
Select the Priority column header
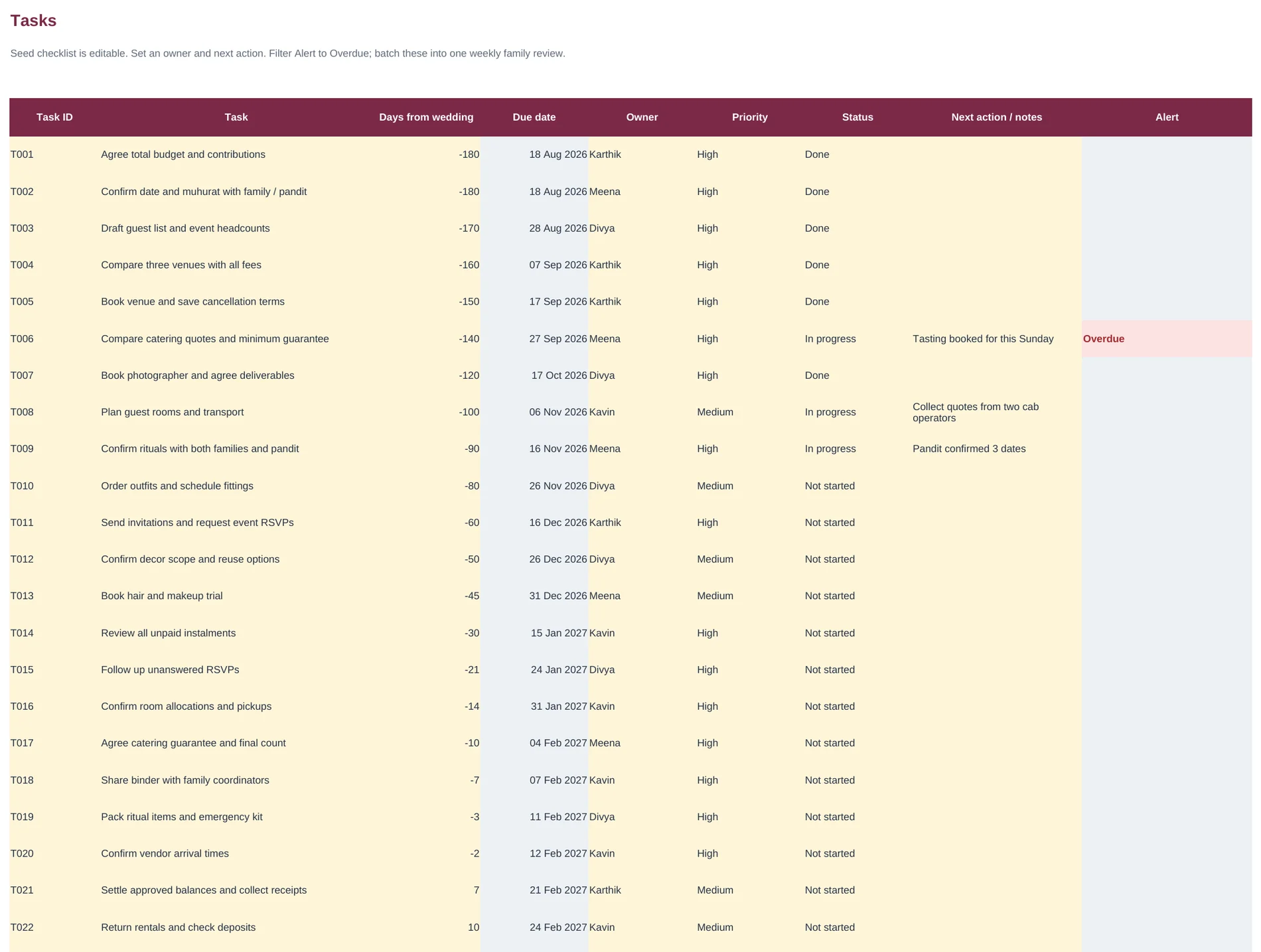coord(750,117)
